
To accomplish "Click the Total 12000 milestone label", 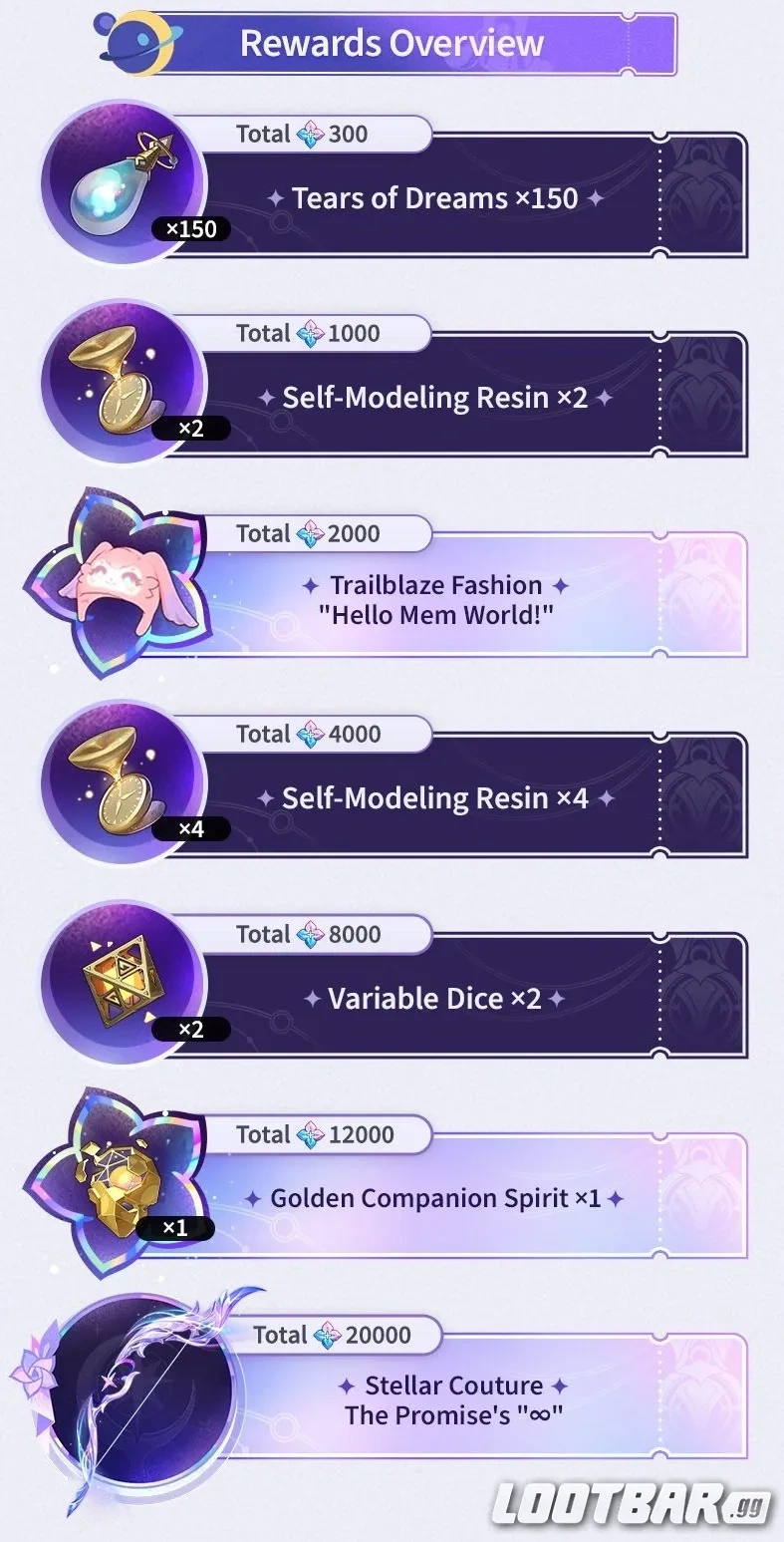I will pyautogui.click(x=315, y=1134).
